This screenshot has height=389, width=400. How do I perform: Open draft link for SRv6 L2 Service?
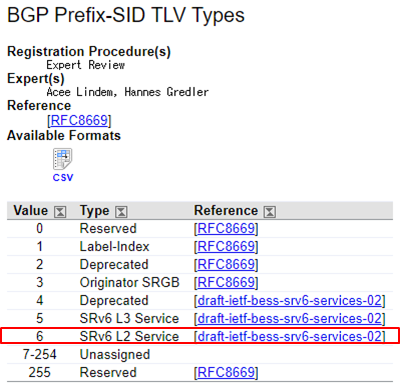point(290,336)
